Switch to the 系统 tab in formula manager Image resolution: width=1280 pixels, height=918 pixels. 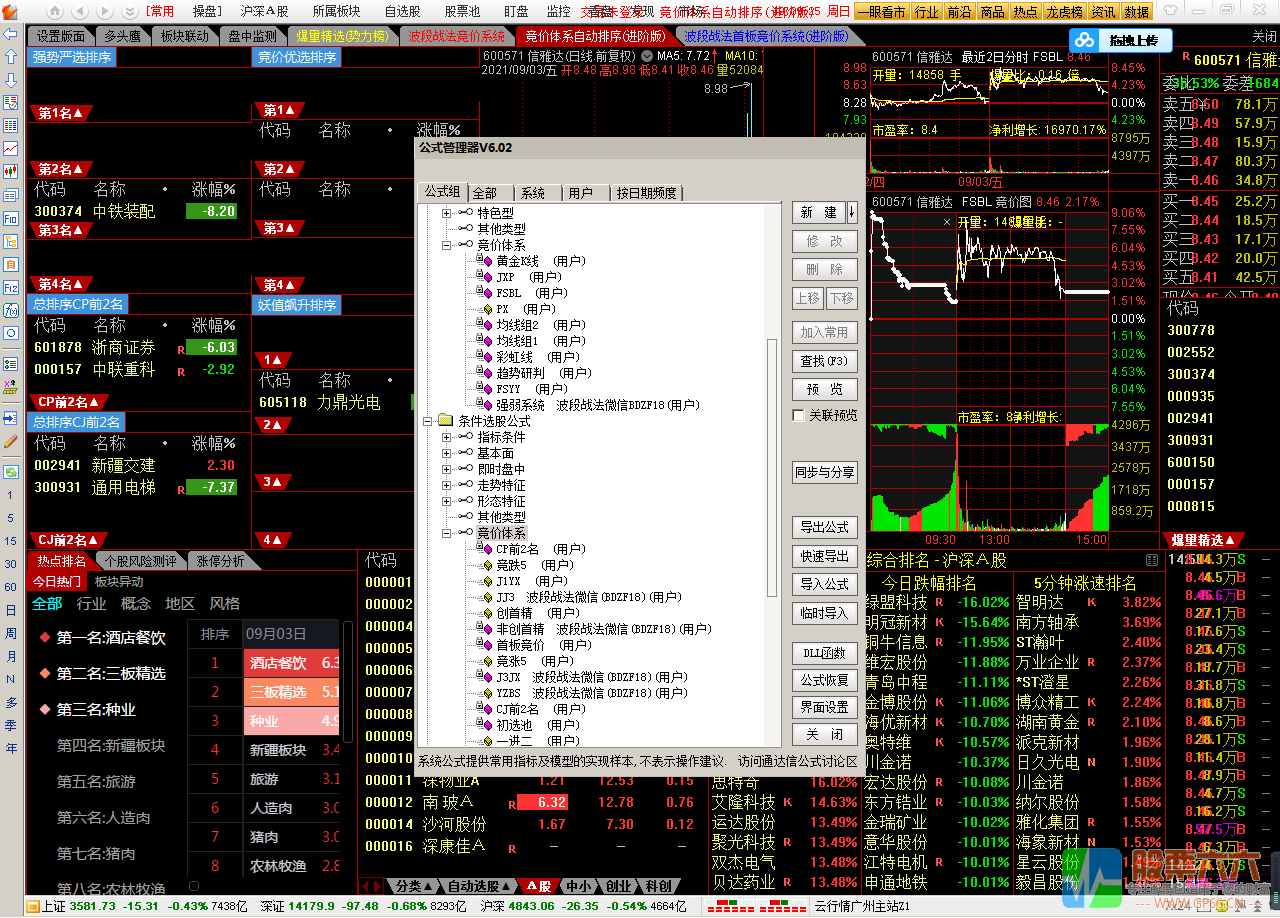[533, 193]
